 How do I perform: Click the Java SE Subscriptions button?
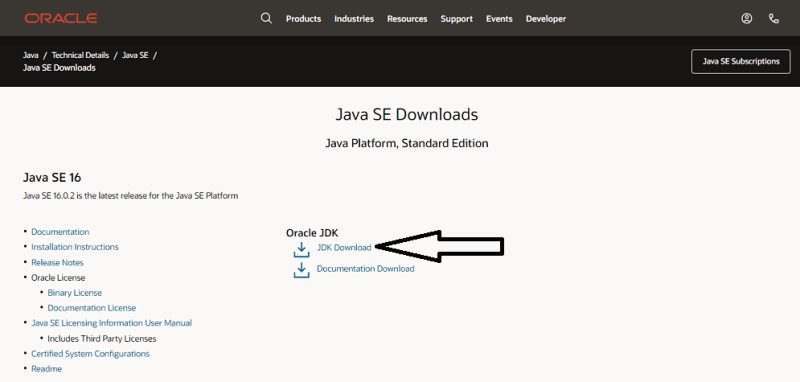point(741,62)
